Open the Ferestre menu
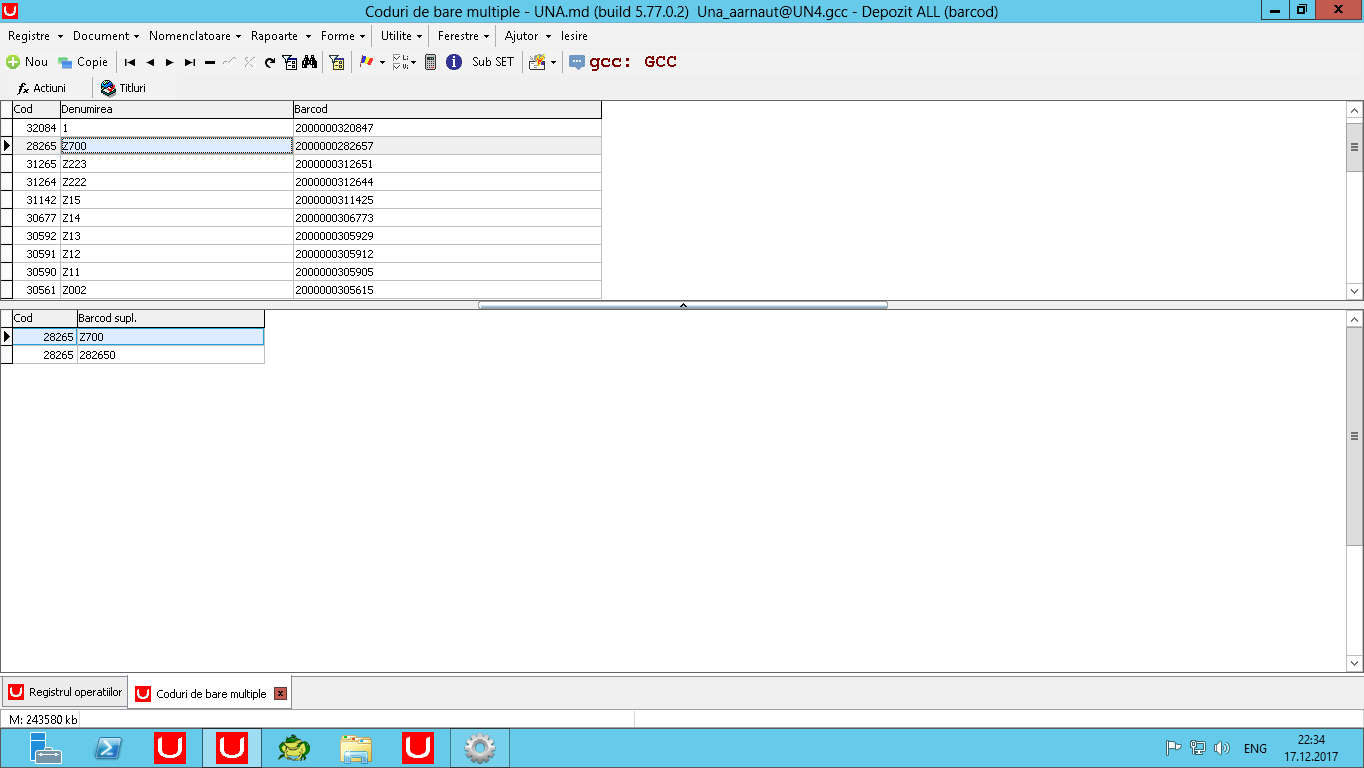 coord(464,35)
